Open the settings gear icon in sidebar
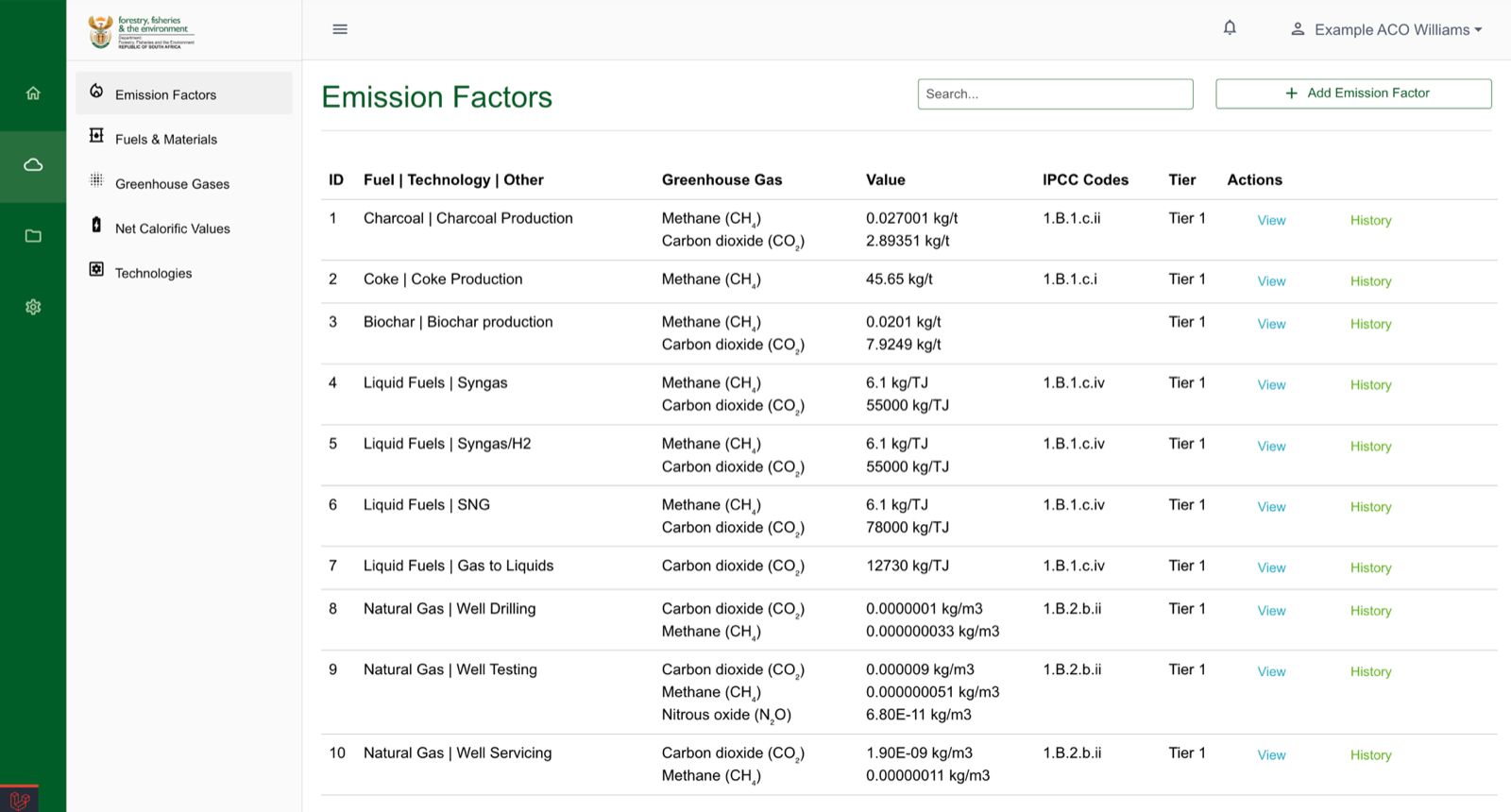The image size is (1511, 812). coord(33,307)
